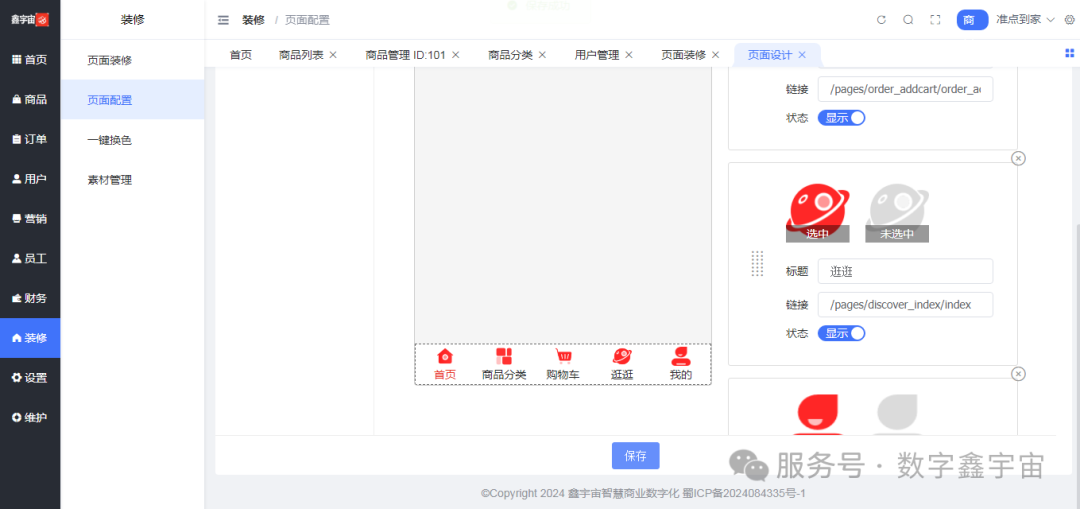The image size is (1080, 509).
Task: Open 用户 in the dark sidebar
Action: pyautogui.click(x=30, y=179)
